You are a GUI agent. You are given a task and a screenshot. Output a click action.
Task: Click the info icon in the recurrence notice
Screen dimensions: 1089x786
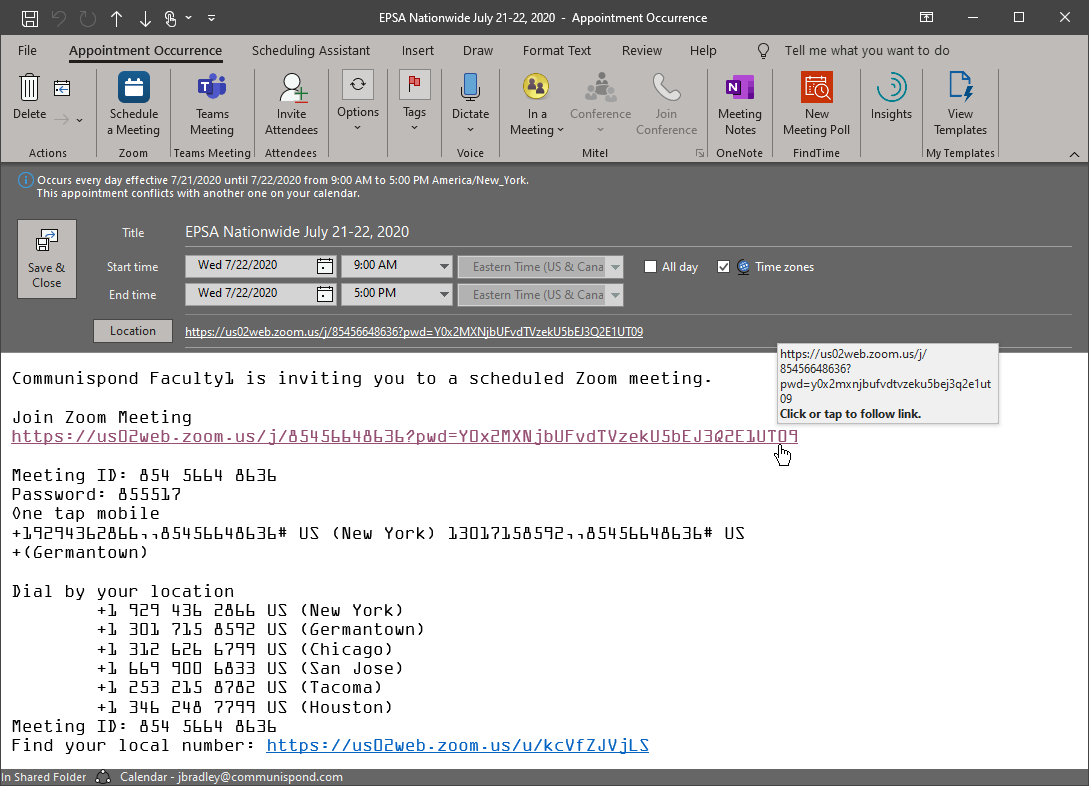[25, 181]
